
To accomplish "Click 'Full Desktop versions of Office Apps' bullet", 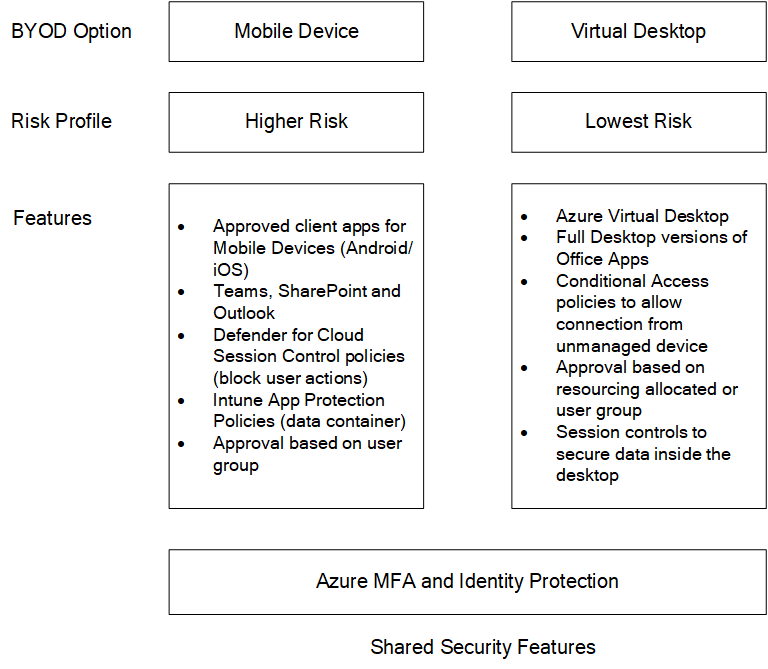I will (651, 248).
